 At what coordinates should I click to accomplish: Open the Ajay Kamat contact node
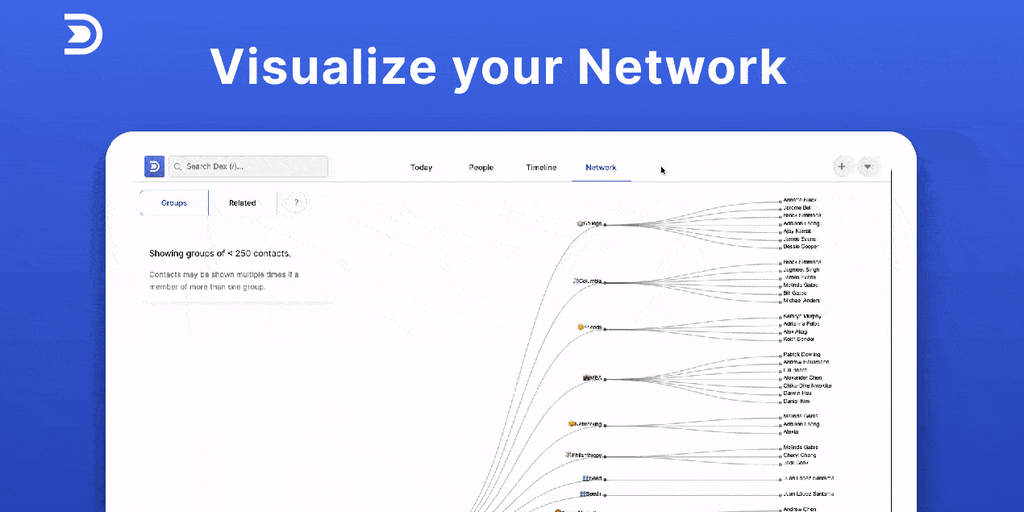point(797,231)
